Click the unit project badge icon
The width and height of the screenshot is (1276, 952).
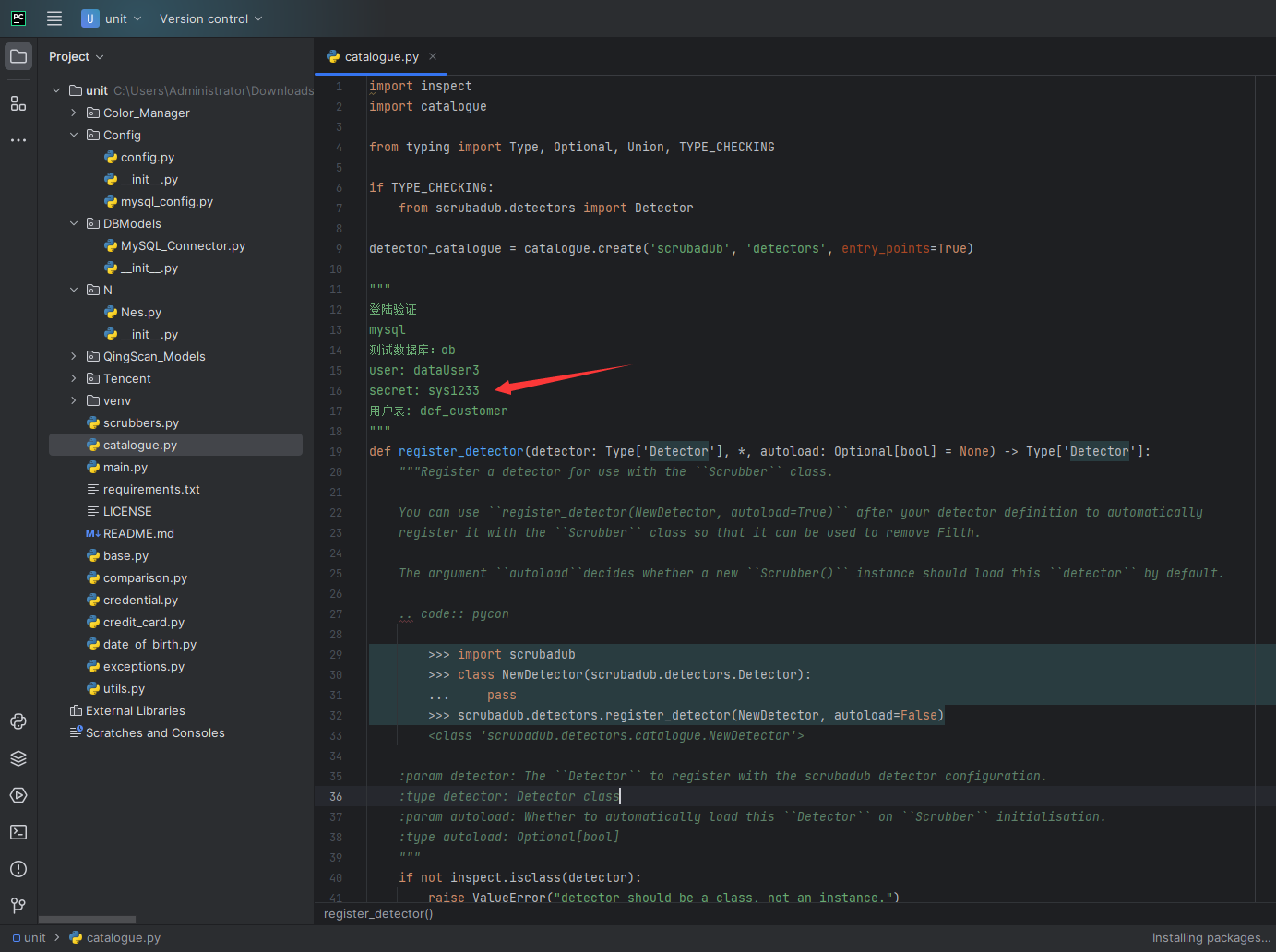(x=90, y=18)
